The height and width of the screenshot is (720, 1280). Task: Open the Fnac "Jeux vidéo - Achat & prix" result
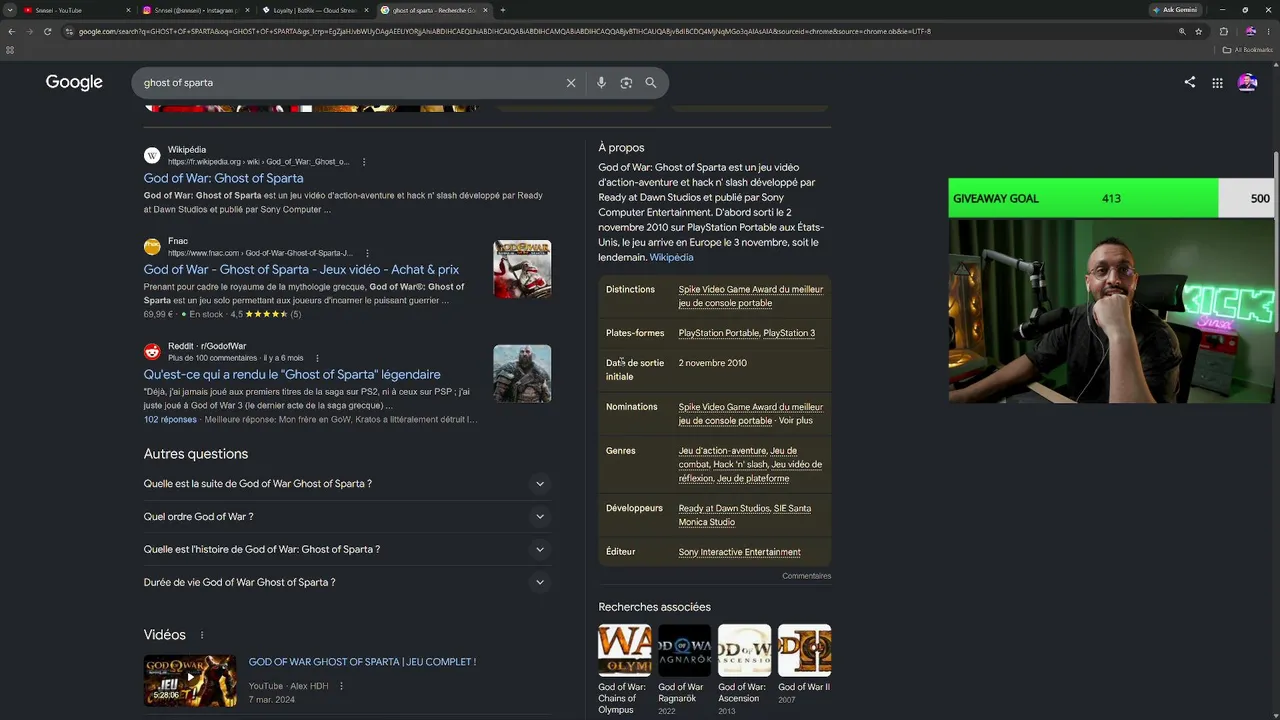[x=301, y=269]
